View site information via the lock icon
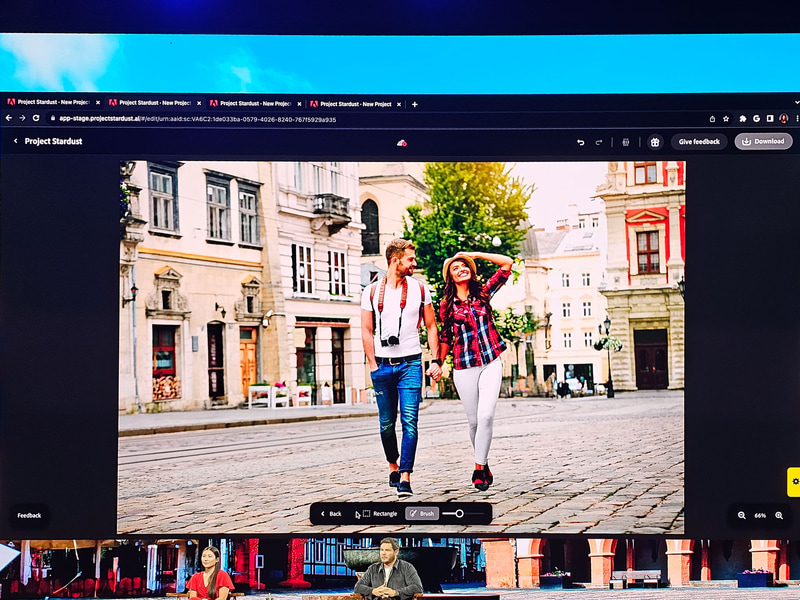 [53, 118]
